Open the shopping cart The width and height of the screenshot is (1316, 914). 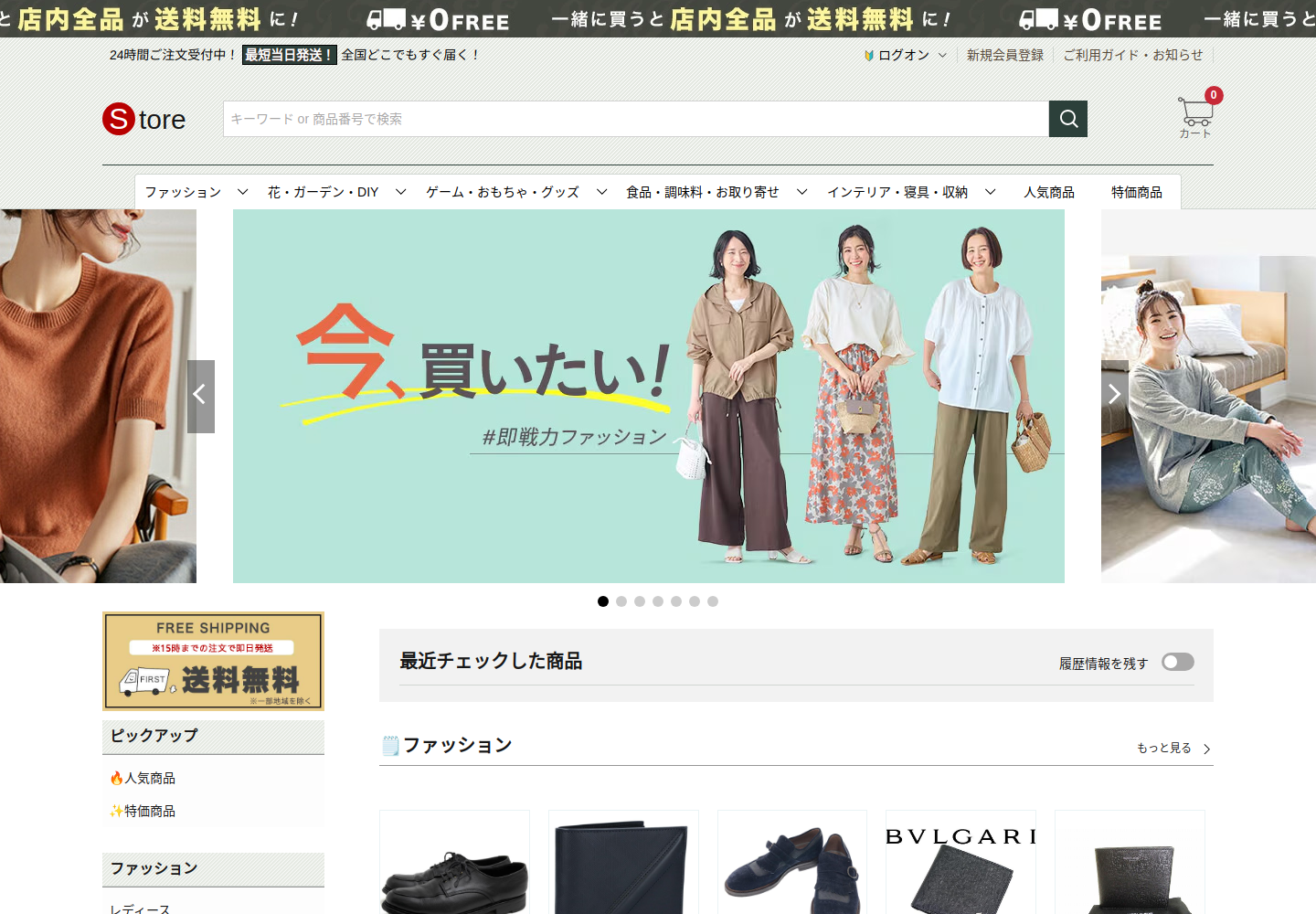[x=1196, y=114]
